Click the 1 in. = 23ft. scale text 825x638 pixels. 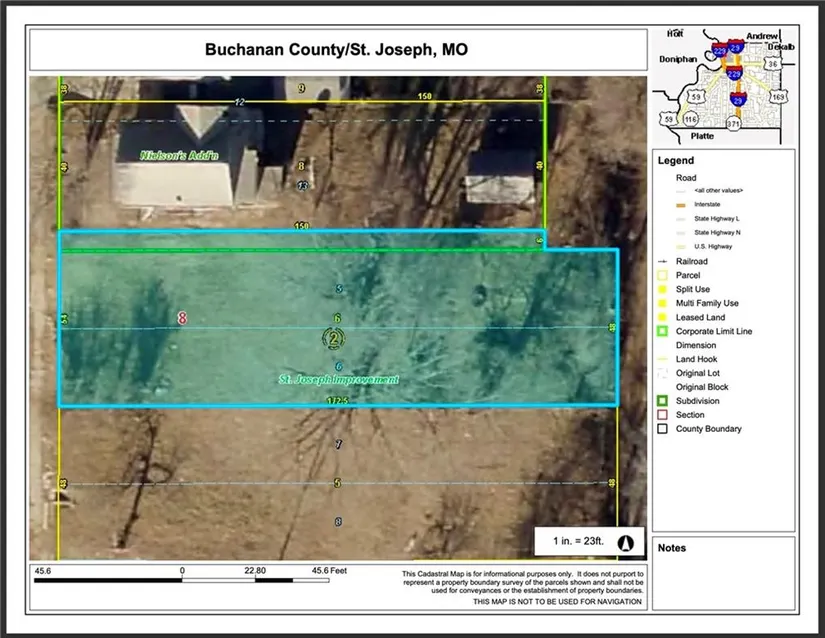click(x=578, y=541)
